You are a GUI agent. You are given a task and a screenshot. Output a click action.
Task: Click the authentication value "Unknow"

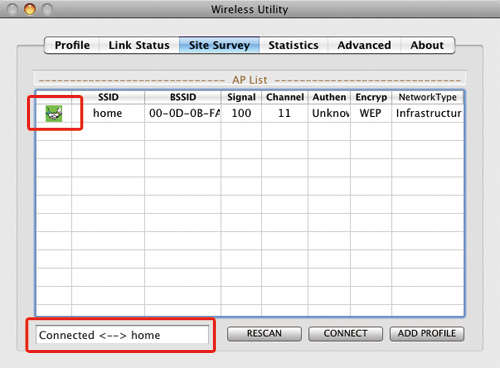329,113
